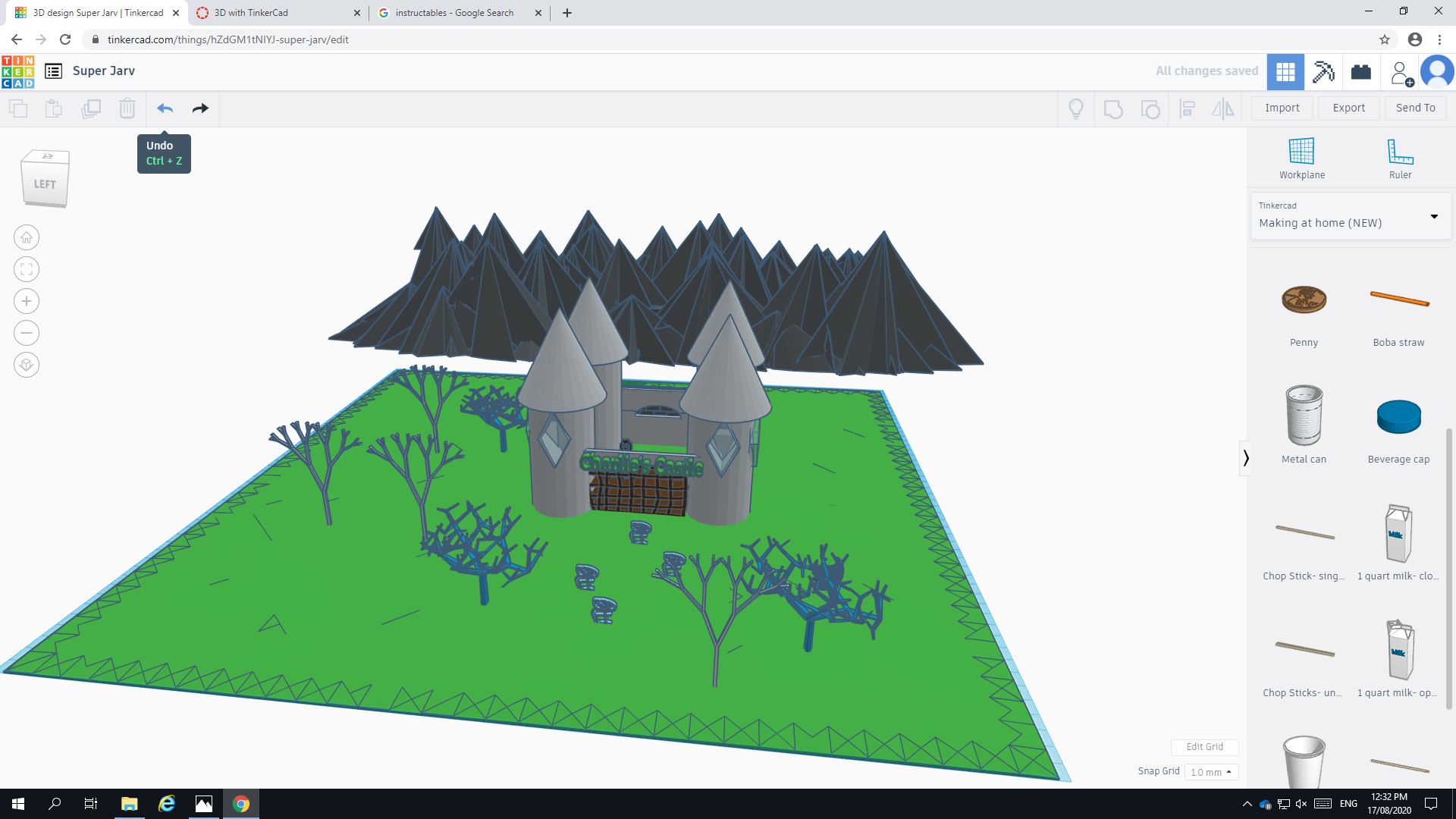The width and height of the screenshot is (1456, 819).
Task: Switch to orthographic view cube icon
Action: click(x=27, y=365)
